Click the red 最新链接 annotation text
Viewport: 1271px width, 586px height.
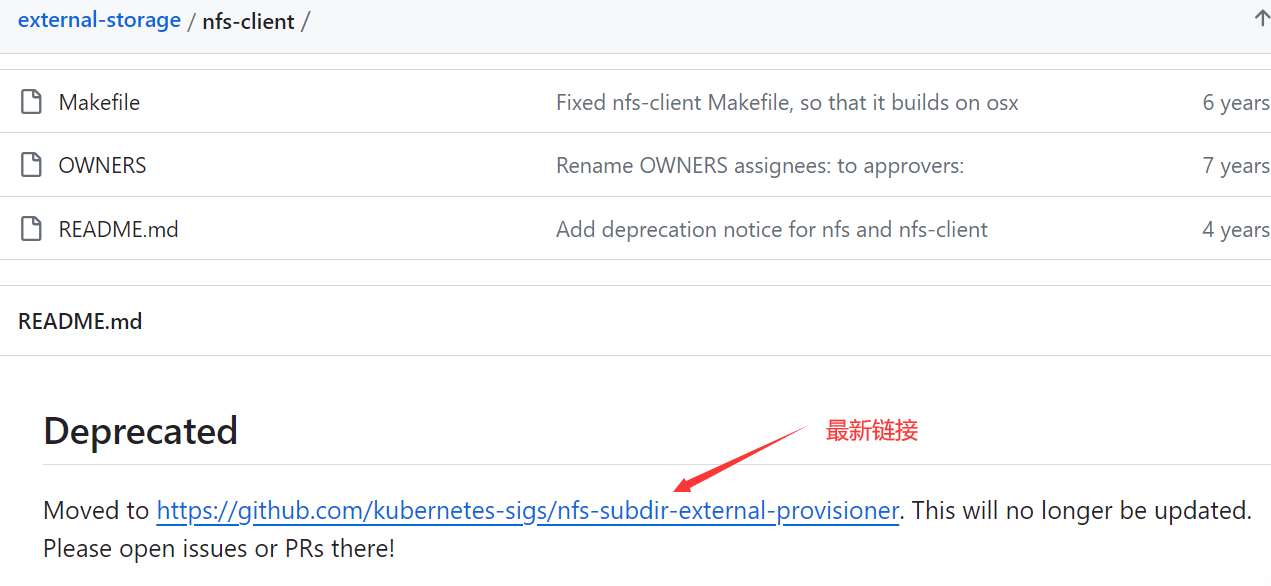click(871, 431)
